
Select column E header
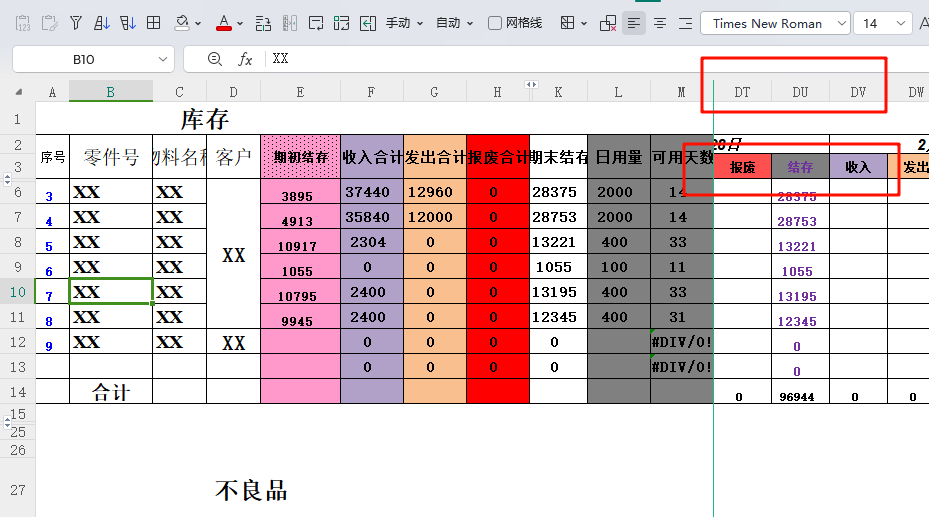pyautogui.click(x=300, y=92)
